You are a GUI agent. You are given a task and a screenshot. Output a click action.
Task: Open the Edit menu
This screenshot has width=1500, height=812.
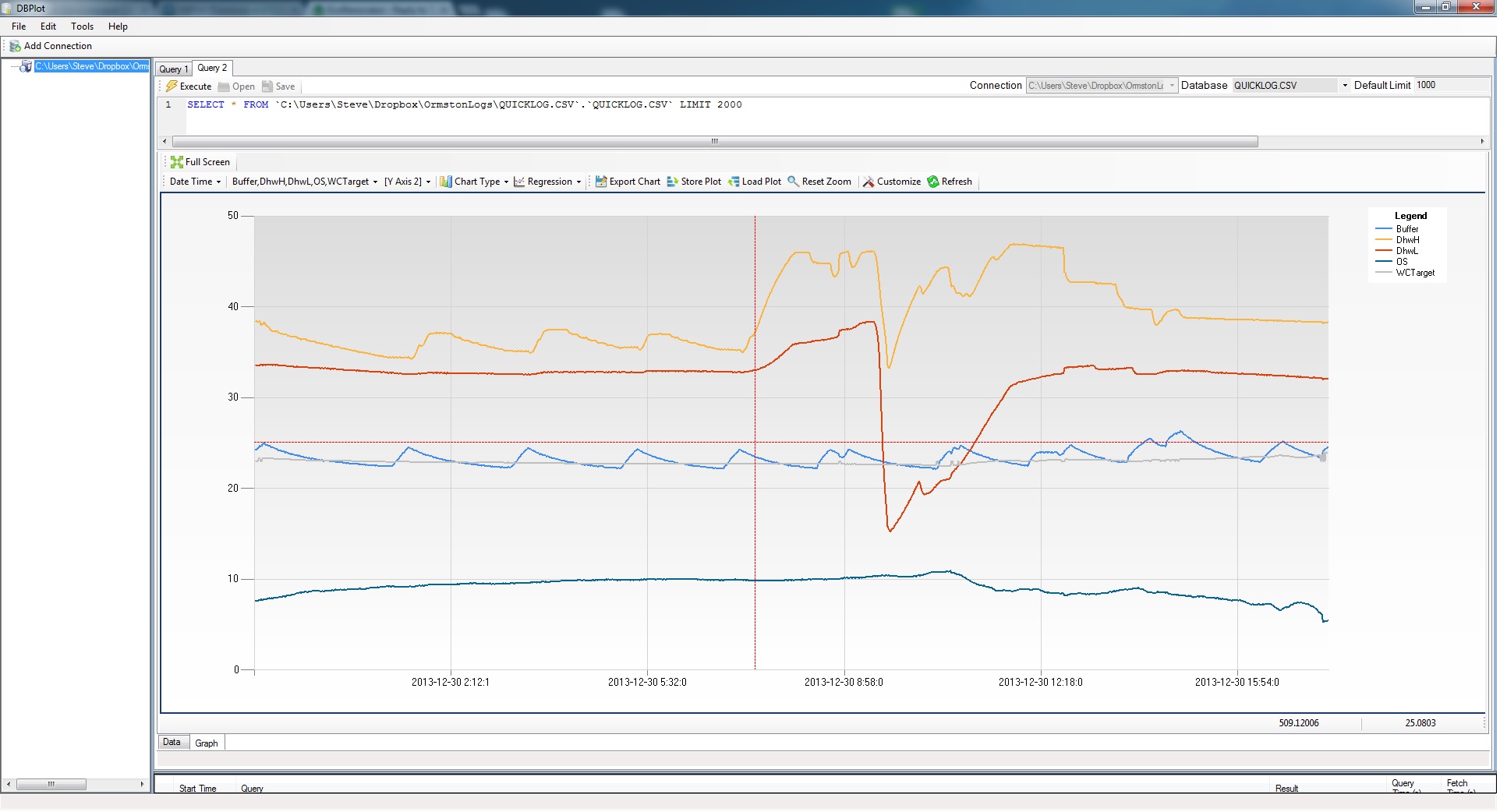[48, 26]
